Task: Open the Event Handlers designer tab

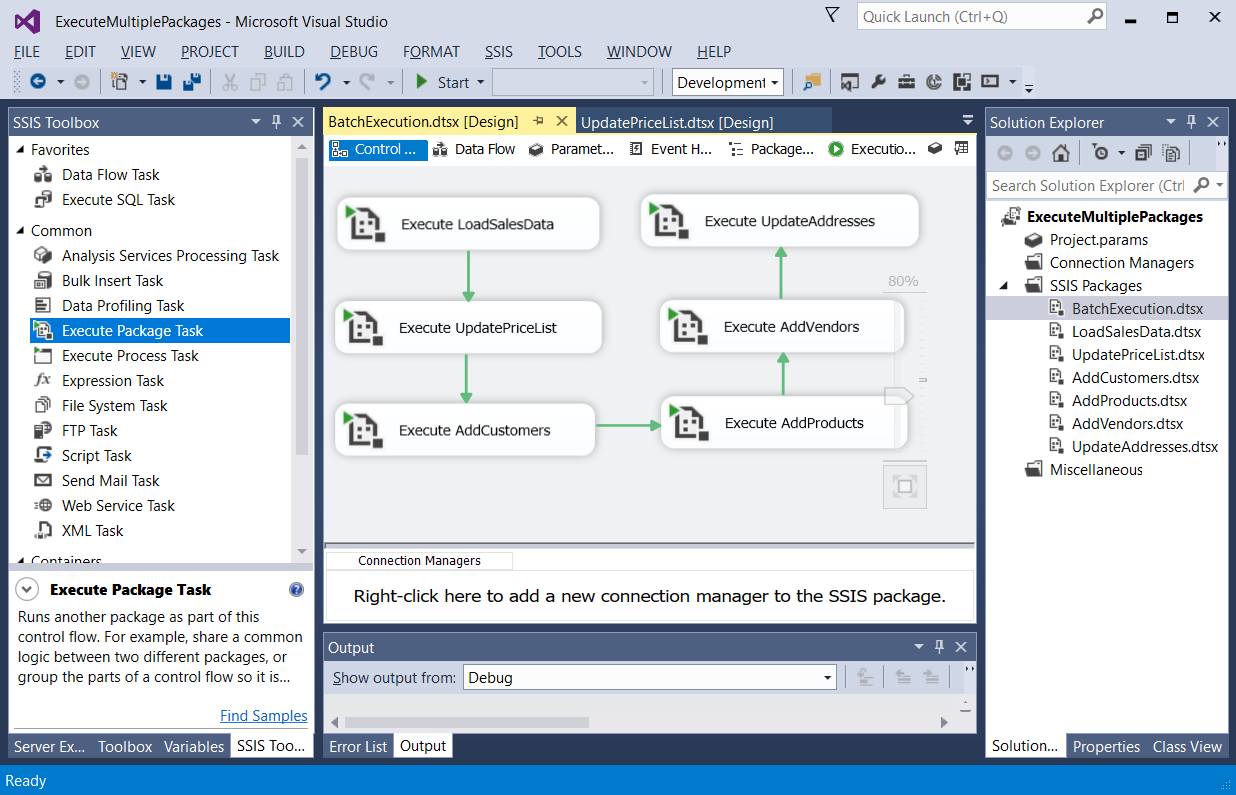Action: click(x=671, y=149)
